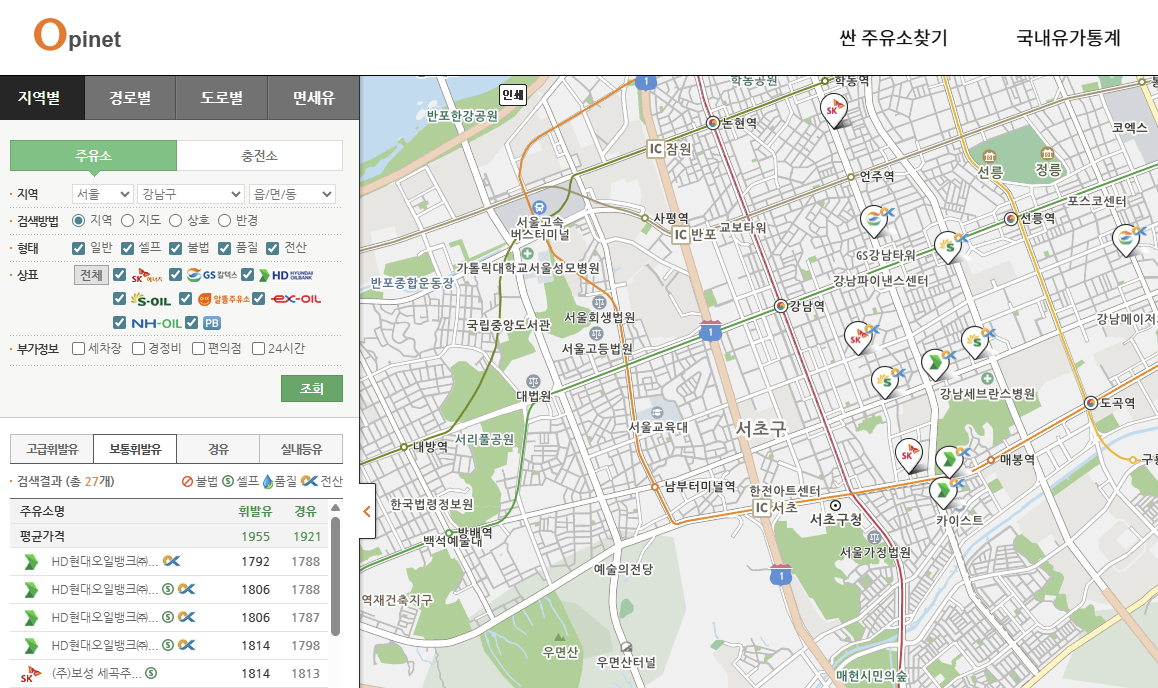The width and height of the screenshot is (1158, 688).
Task: Click the 서울고속버스터미널 bus icon
Action: click(539, 207)
